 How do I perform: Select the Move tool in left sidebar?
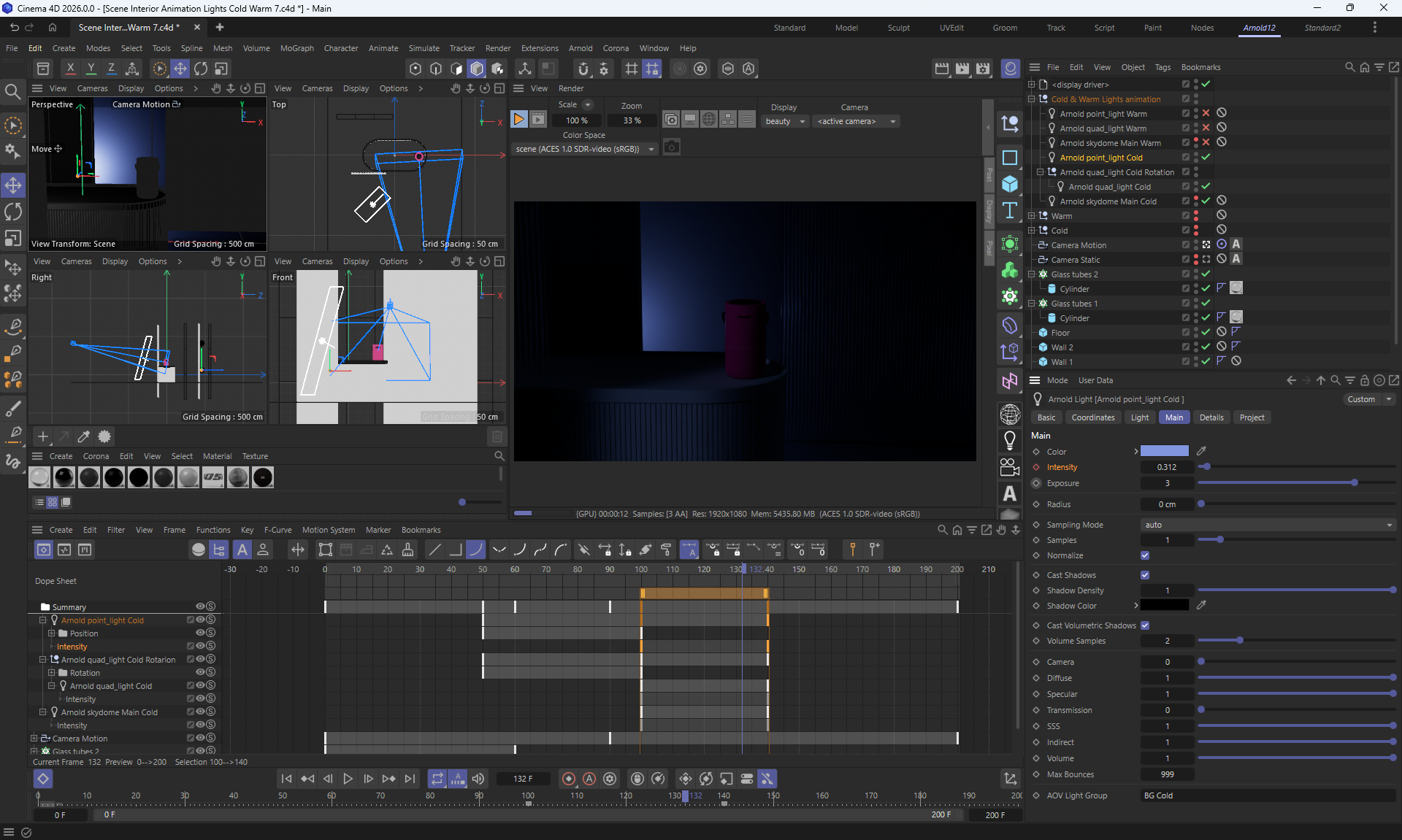(x=13, y=185)
